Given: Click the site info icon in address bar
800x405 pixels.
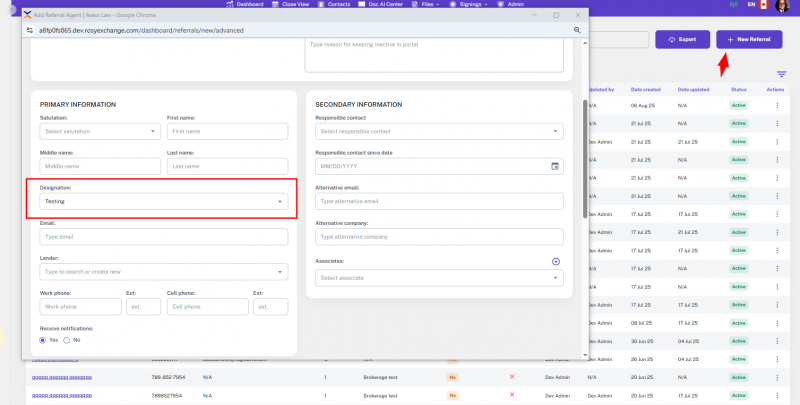Looking at the screenshot, I should coord(29,30).
